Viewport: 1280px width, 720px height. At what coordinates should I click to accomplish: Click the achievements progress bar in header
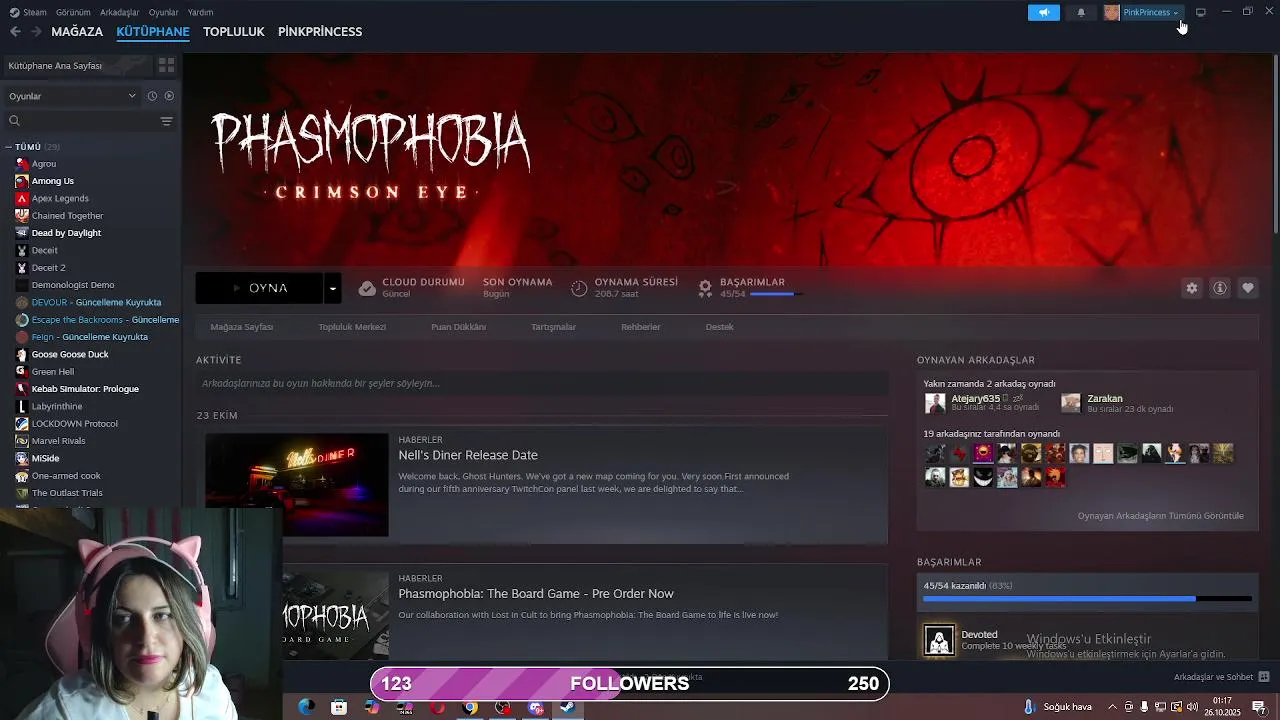click(775, 294)
